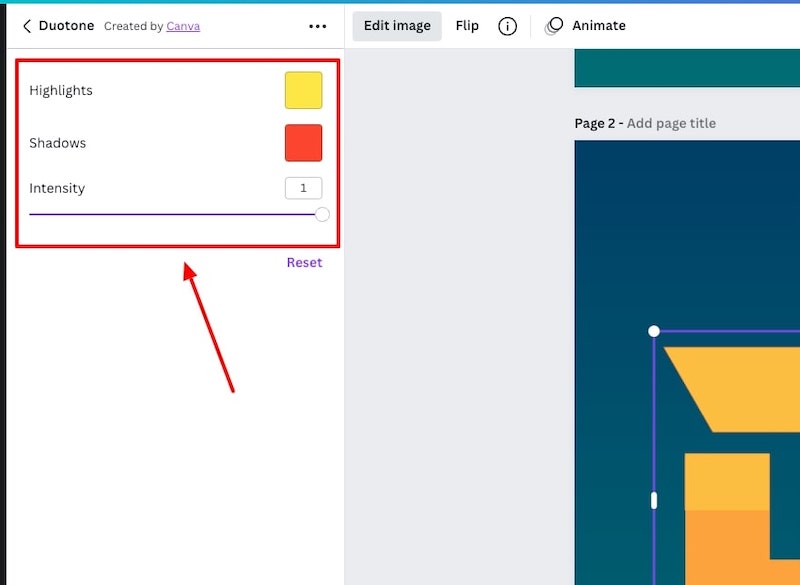The height and width of the screenshot is (585, 800).
Task: Select the small orange square on canvas
Action: click(727, 481)
